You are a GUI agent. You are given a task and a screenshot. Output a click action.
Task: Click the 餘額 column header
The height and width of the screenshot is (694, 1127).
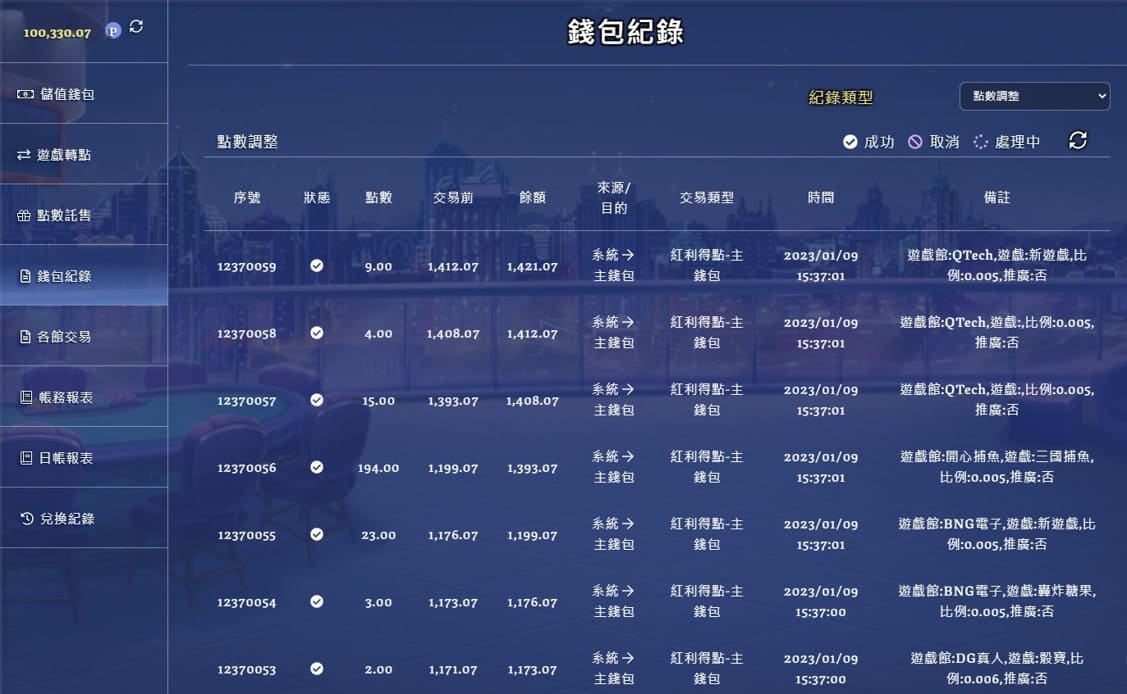(x=532, y=197)
